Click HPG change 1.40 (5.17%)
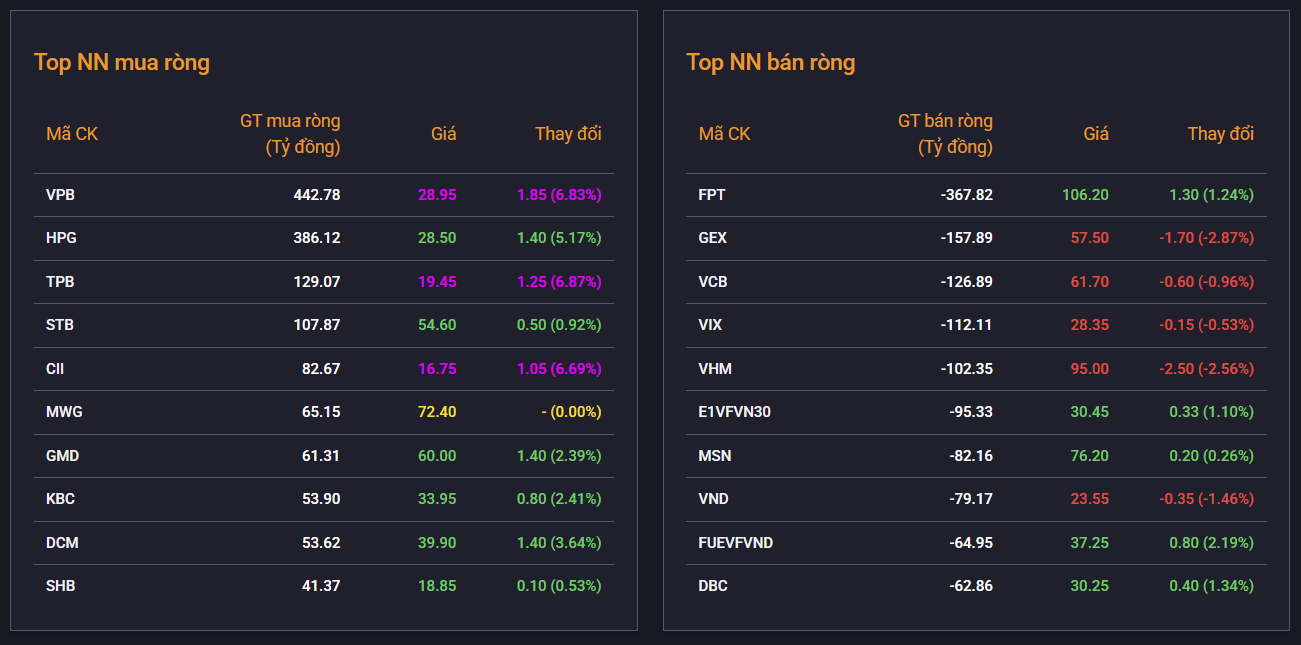 pos(559,238)
